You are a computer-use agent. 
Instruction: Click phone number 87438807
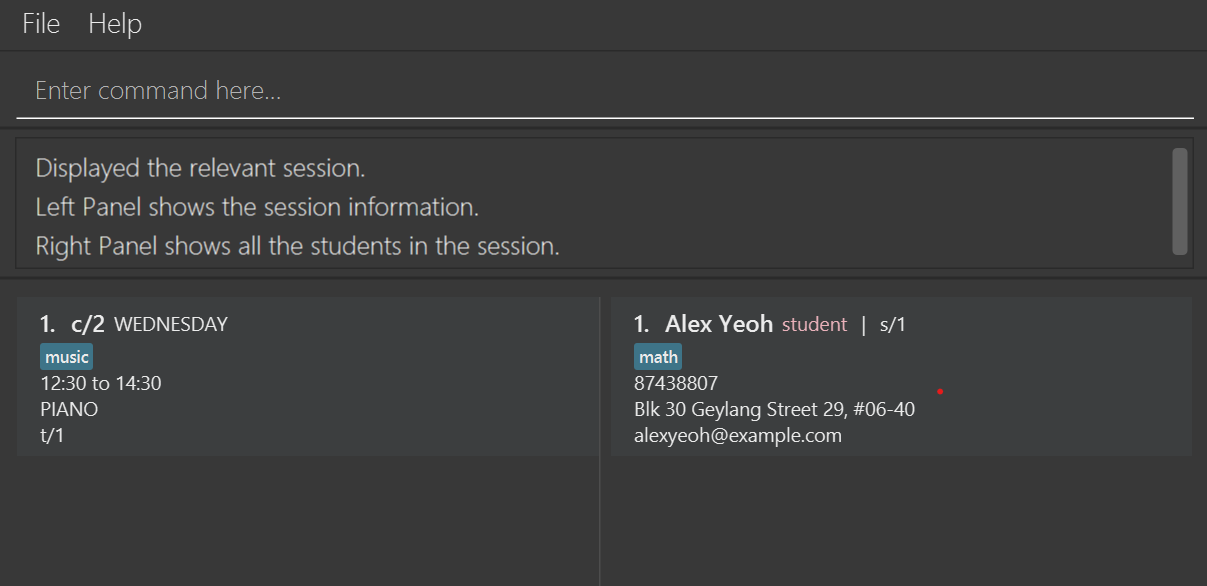point(676,383)
